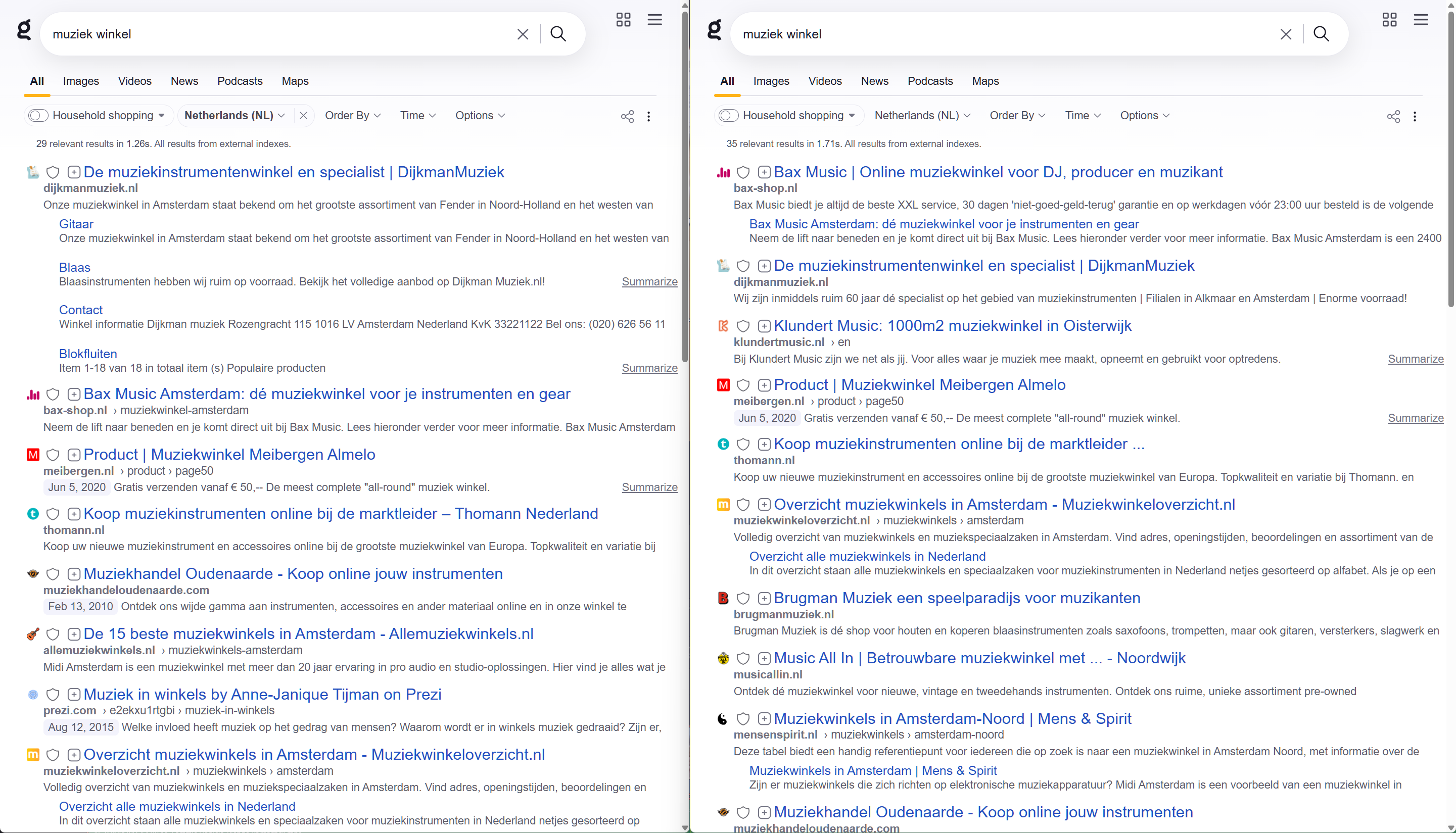Click plus icon beside Bax Music Amsterdam result, left window
The height and width of the screenshot is (833, 1456).
click(x=74, y=394)
